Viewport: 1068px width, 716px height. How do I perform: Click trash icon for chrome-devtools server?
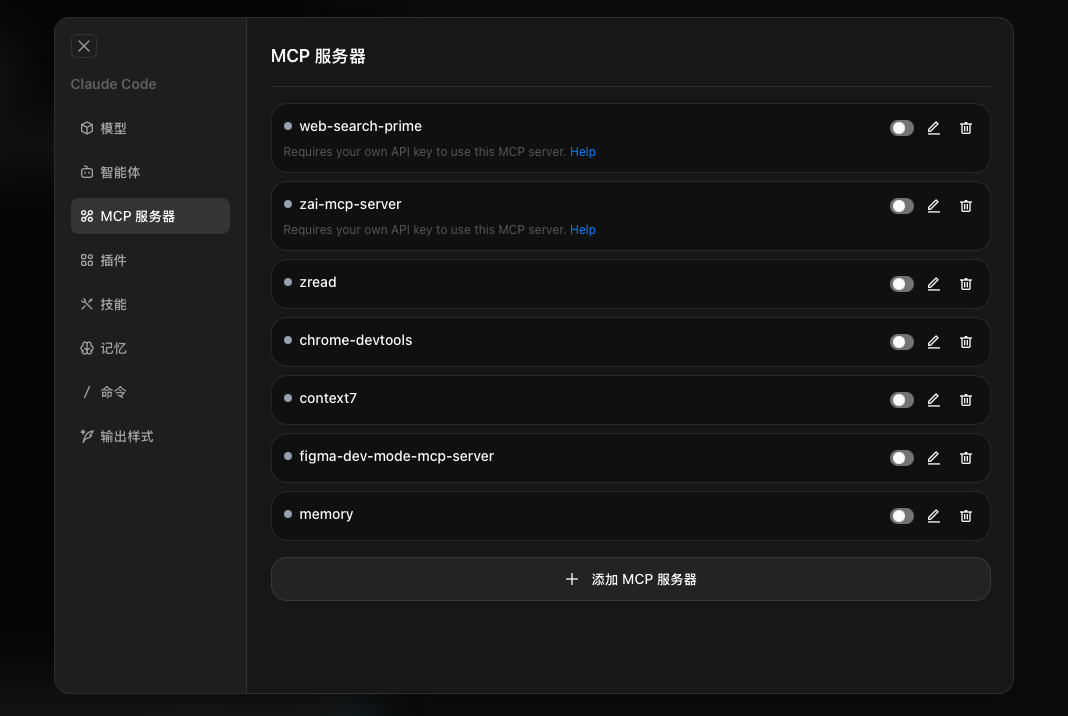[965, 342]
